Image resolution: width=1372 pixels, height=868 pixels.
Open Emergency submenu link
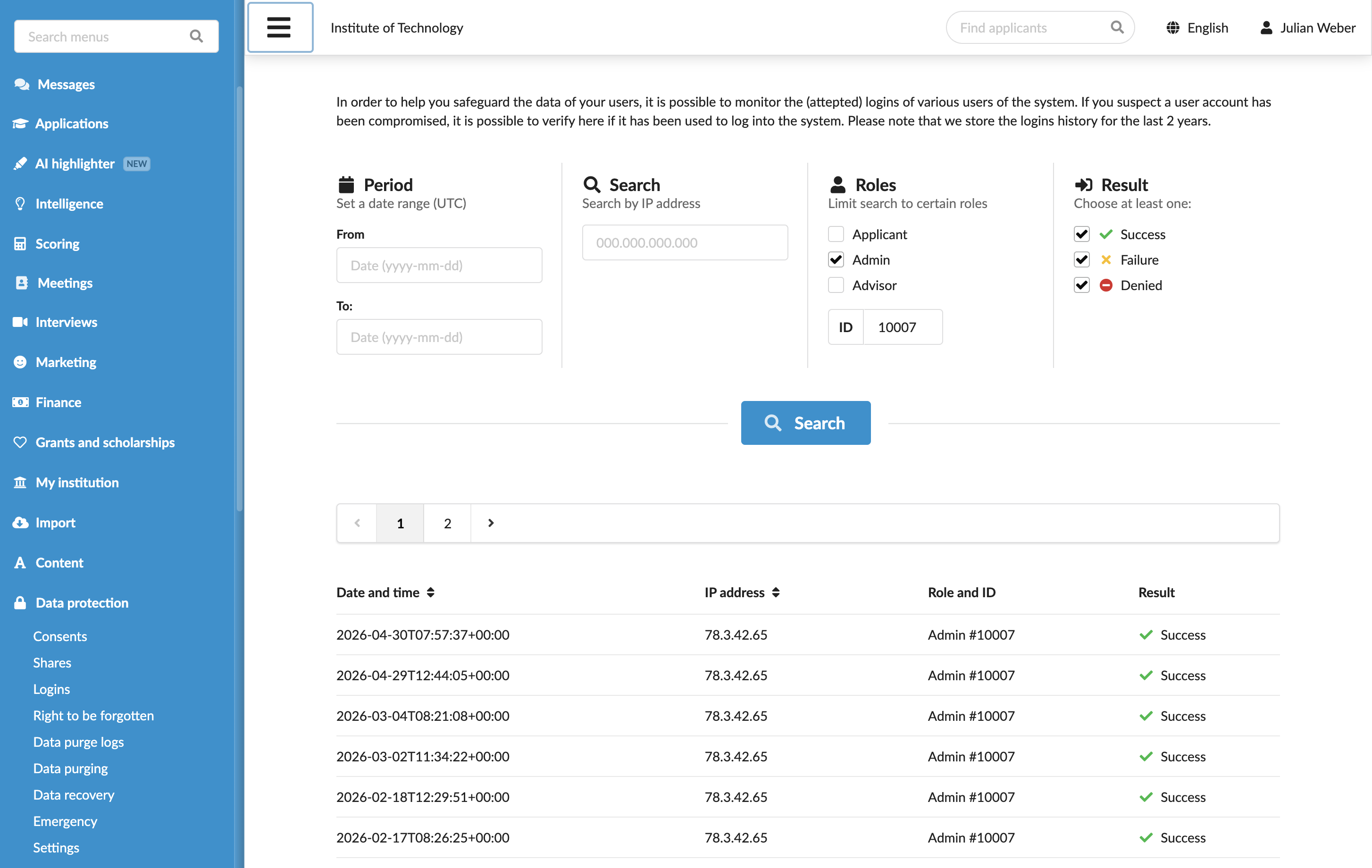[65, 821]
